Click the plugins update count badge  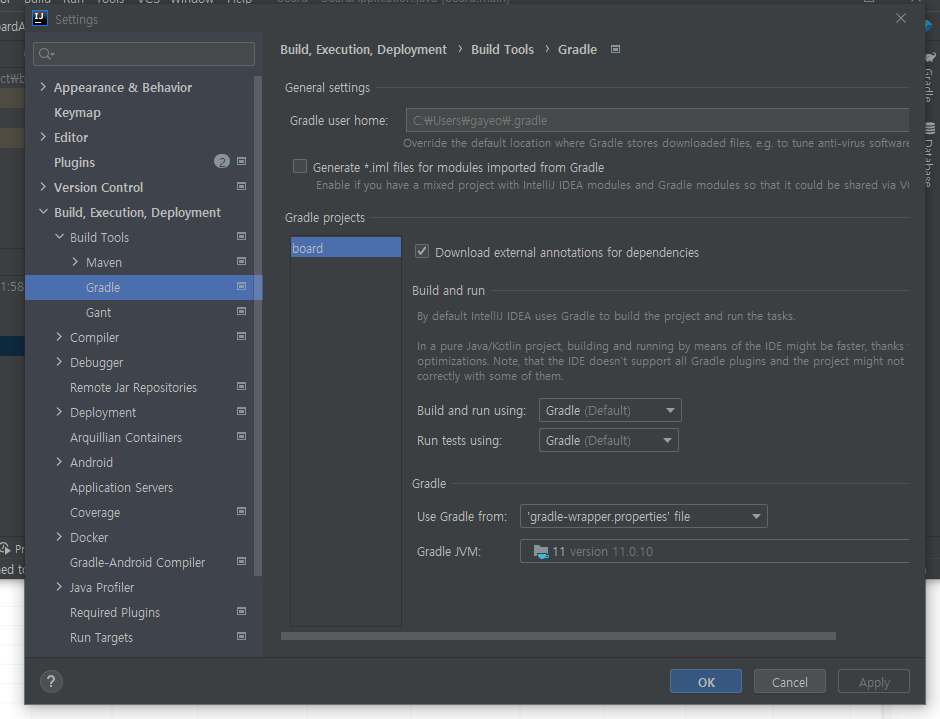pyautogui.click(x=222, y=161)
